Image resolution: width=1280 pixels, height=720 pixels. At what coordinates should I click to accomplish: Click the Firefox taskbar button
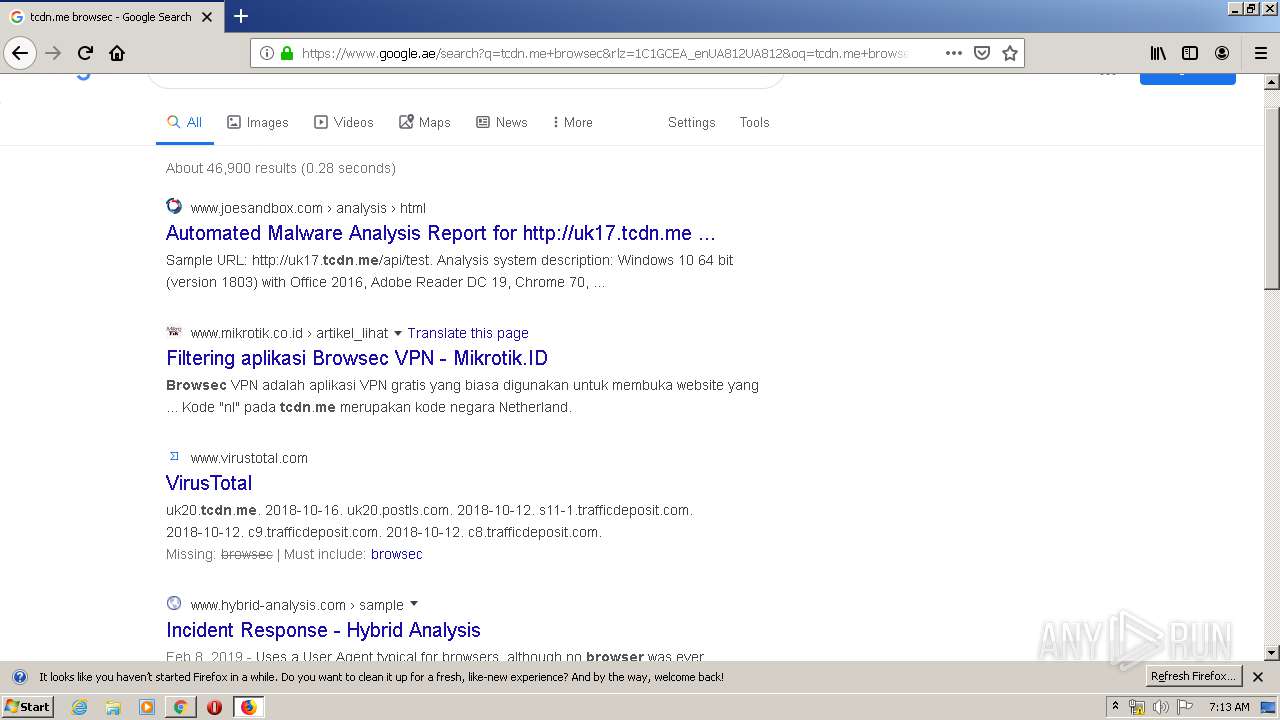tap(248, 707)
